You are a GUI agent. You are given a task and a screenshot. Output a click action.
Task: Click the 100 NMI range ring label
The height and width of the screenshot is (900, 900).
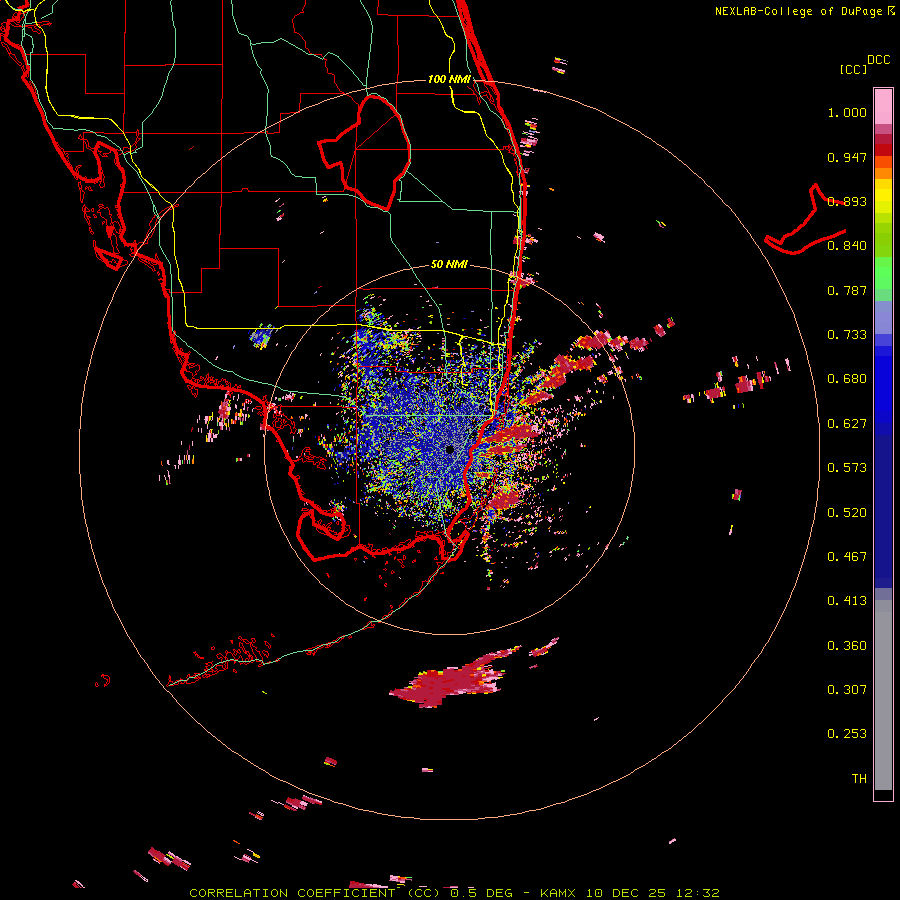[x=449, y=79]
